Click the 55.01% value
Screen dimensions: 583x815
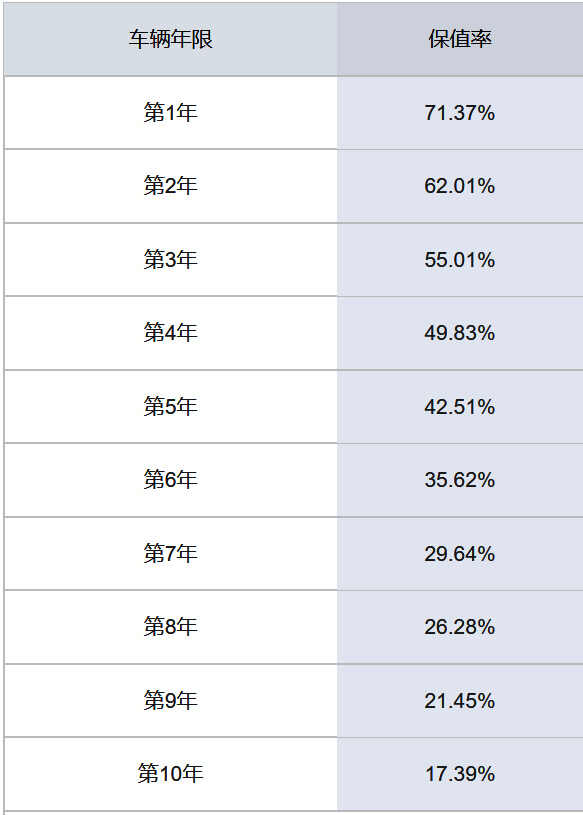point(460,260)
